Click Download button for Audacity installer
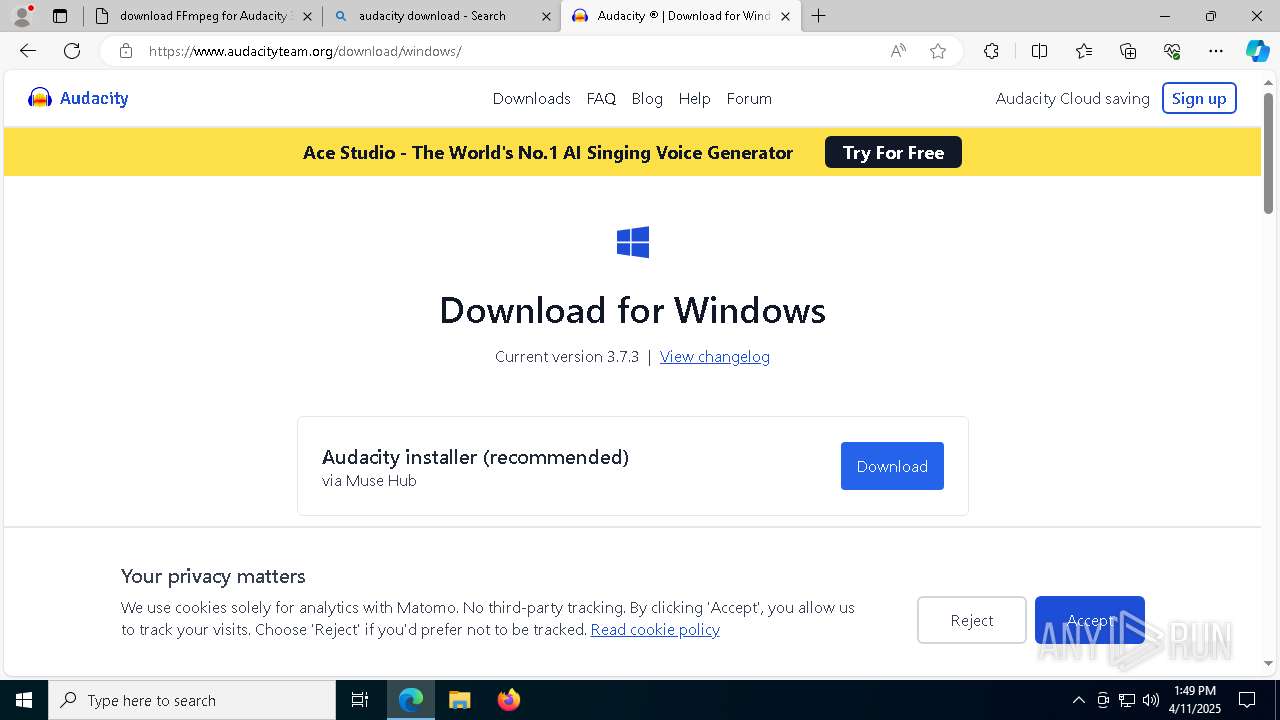Screen dimensions: 1280x720 [892, 466]
